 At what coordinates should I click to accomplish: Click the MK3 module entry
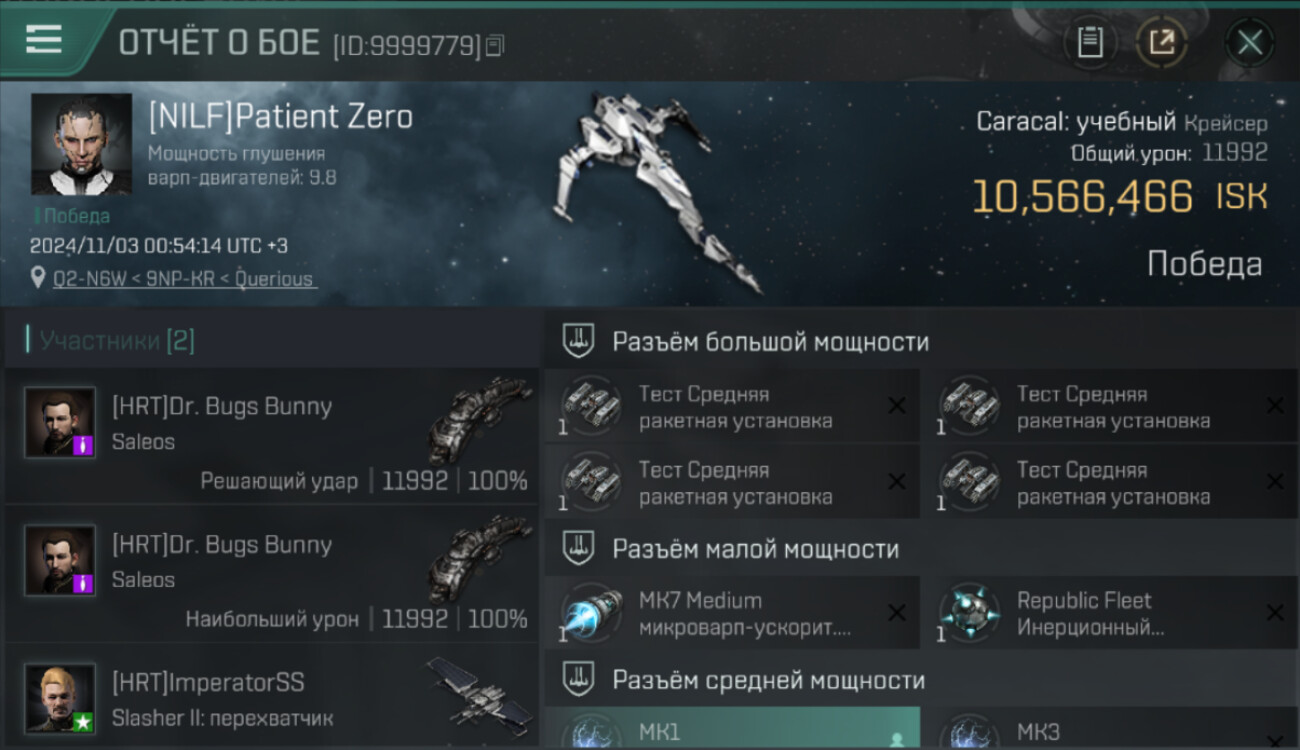click(x=1110, y=728)
